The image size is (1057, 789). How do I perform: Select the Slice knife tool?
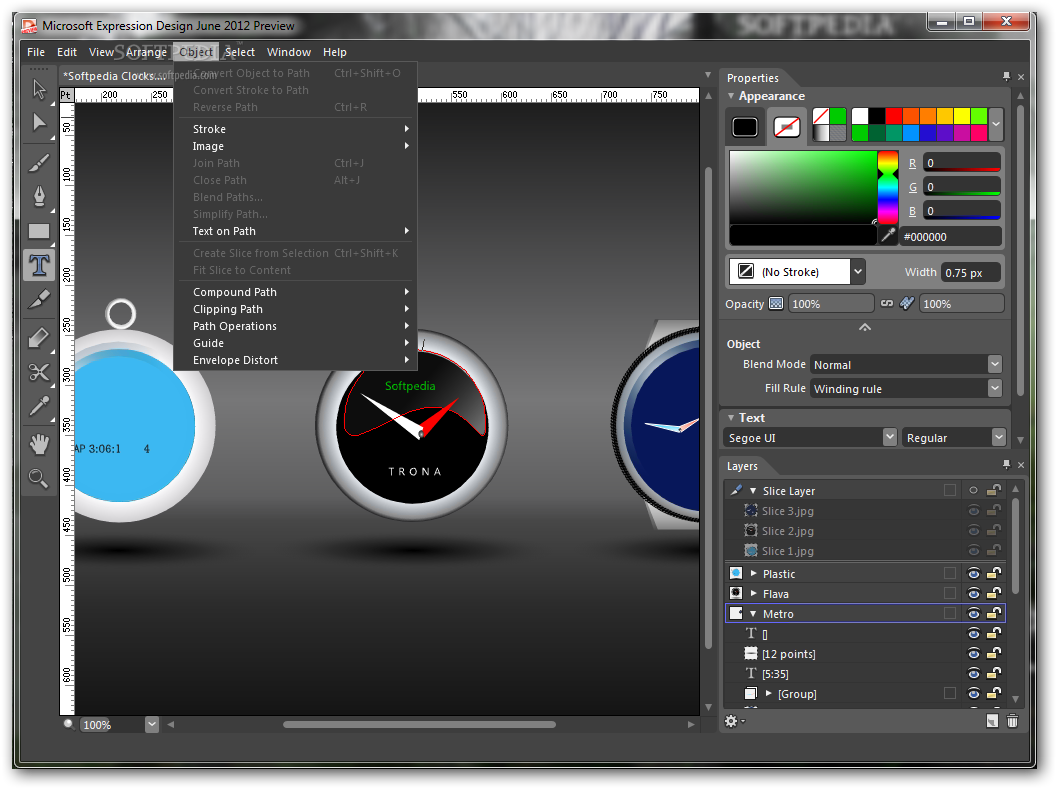39,299
